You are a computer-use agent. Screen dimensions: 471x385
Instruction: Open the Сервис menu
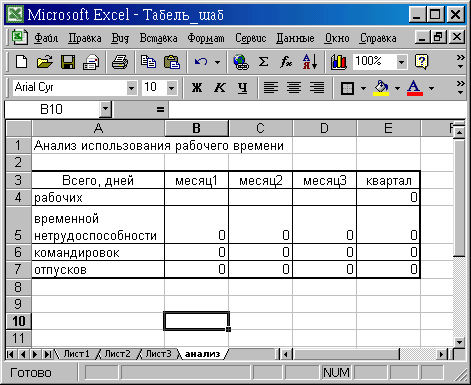[x=251, y=38]
